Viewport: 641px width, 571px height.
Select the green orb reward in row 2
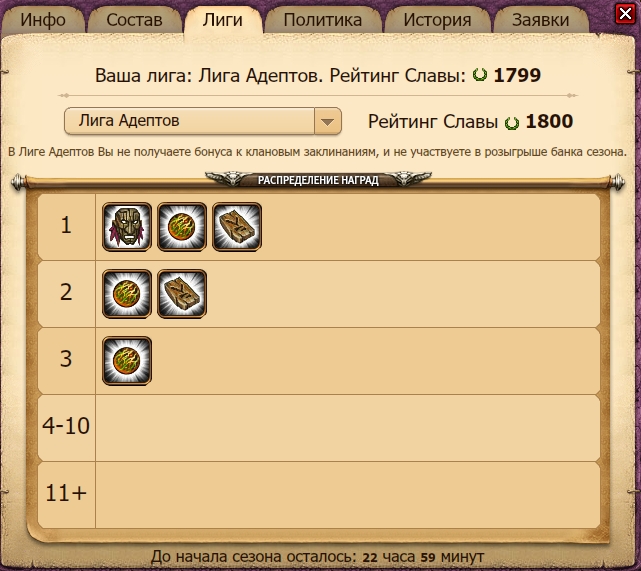pos(127,293)
